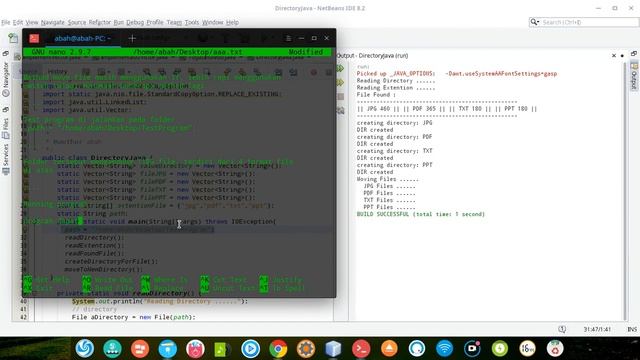This screenshot has height=360, width=640.
Task: Open the Team menu
Action: pyautogui.click(x=174, y=22)
